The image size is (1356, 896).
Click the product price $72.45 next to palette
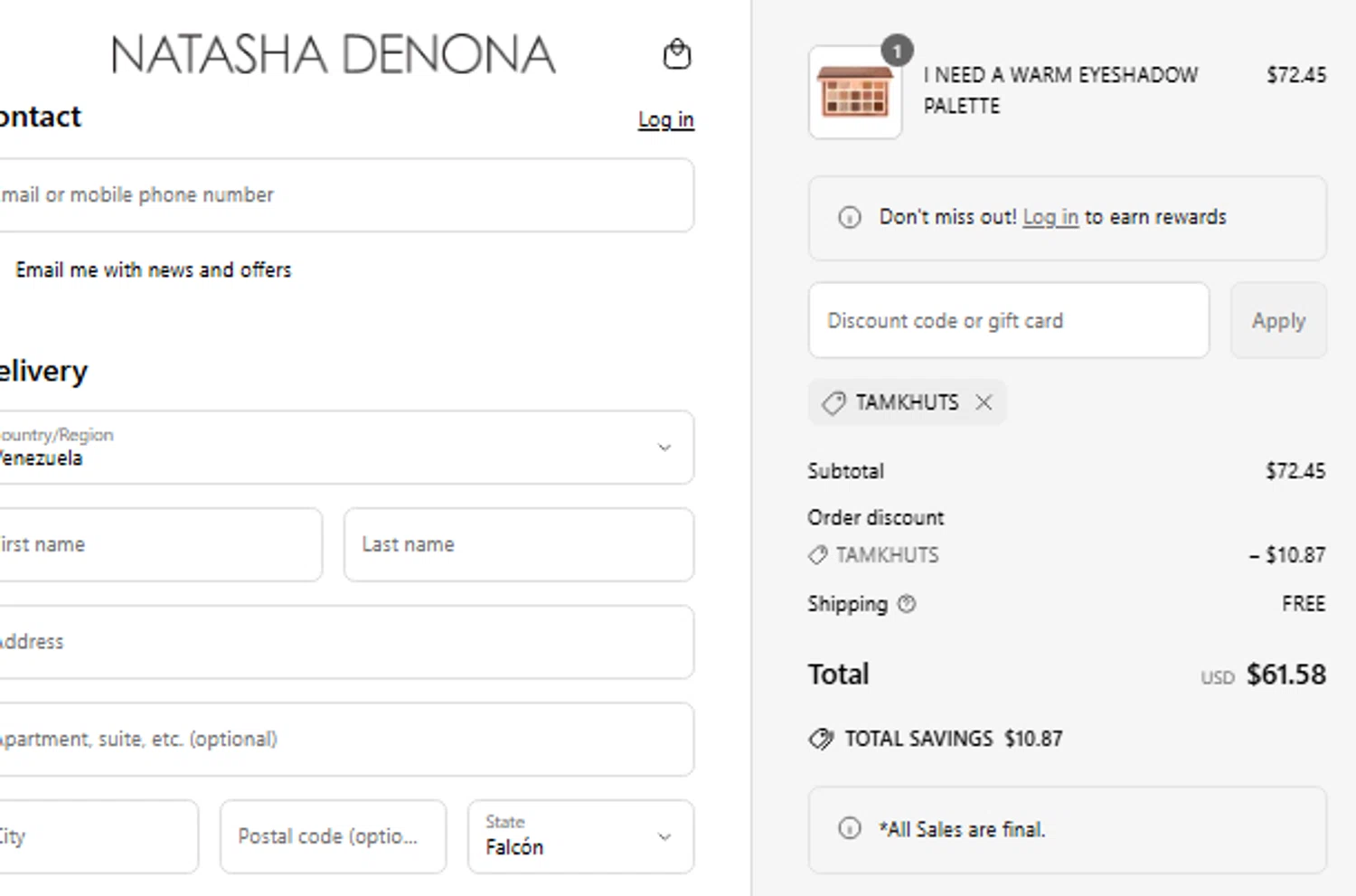point(1296,75)
